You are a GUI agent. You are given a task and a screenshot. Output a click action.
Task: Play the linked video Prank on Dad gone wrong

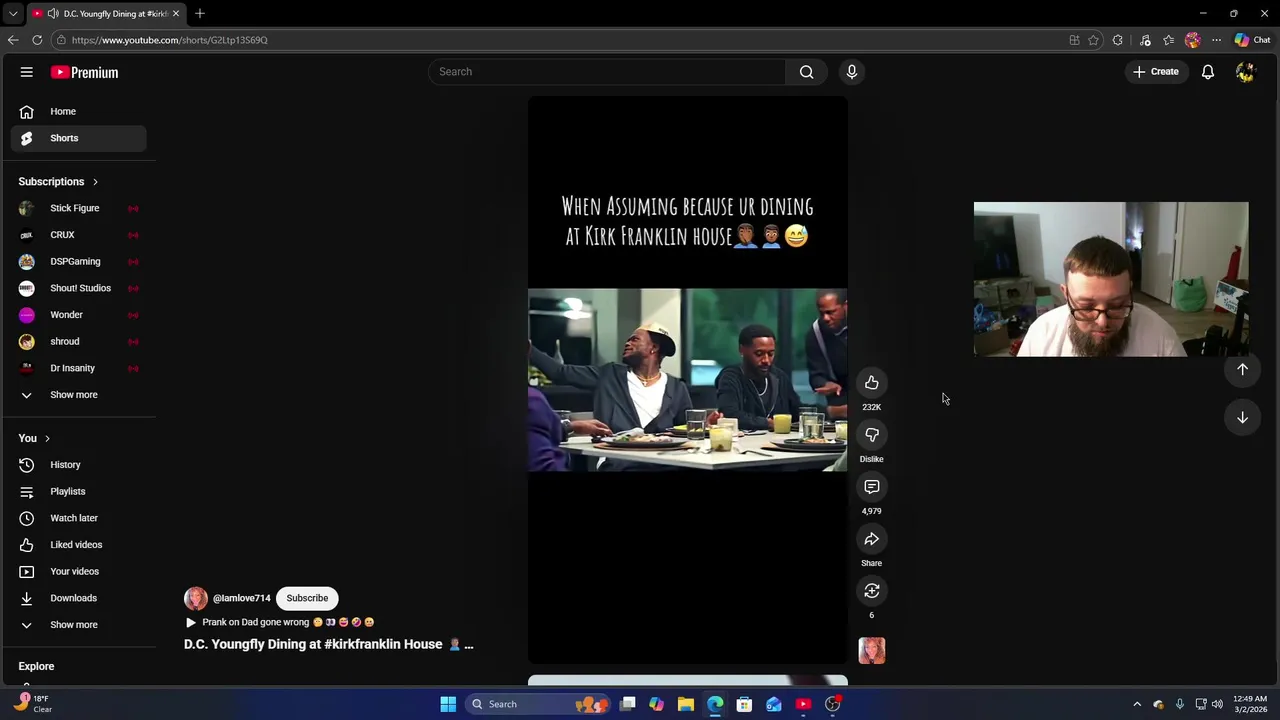280,622
